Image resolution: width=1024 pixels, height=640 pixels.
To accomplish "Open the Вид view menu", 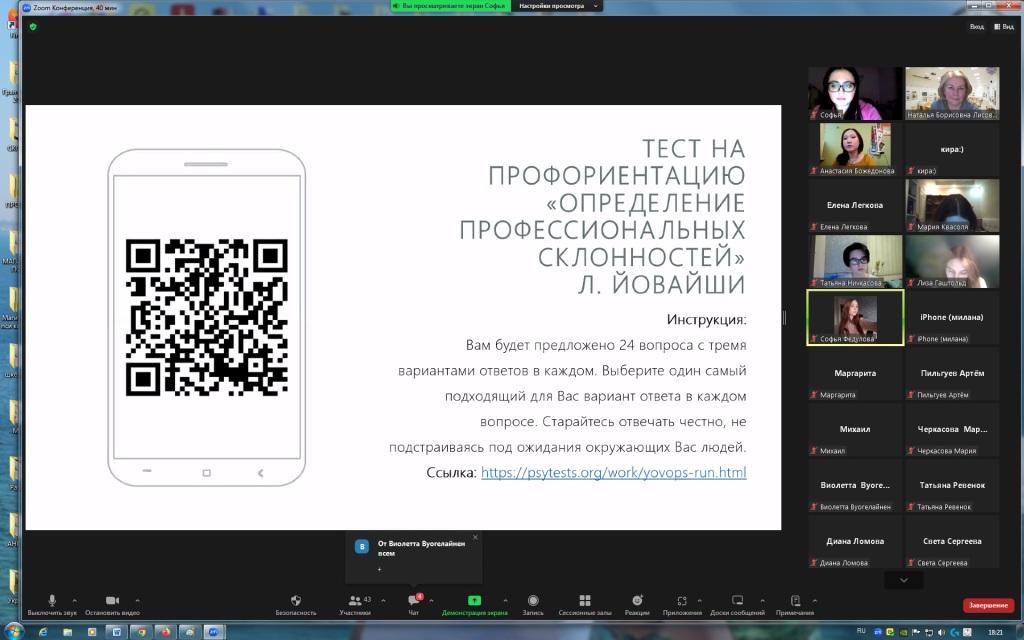I will point(1004,27).
